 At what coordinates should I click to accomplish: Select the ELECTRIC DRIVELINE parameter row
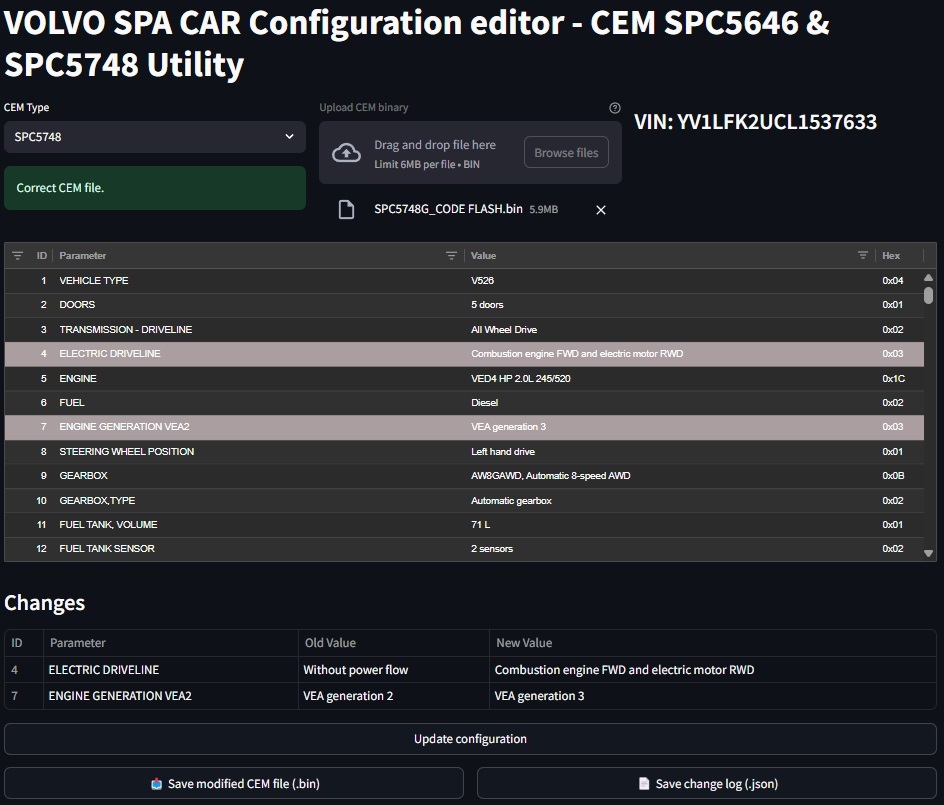tap(300, 353)
